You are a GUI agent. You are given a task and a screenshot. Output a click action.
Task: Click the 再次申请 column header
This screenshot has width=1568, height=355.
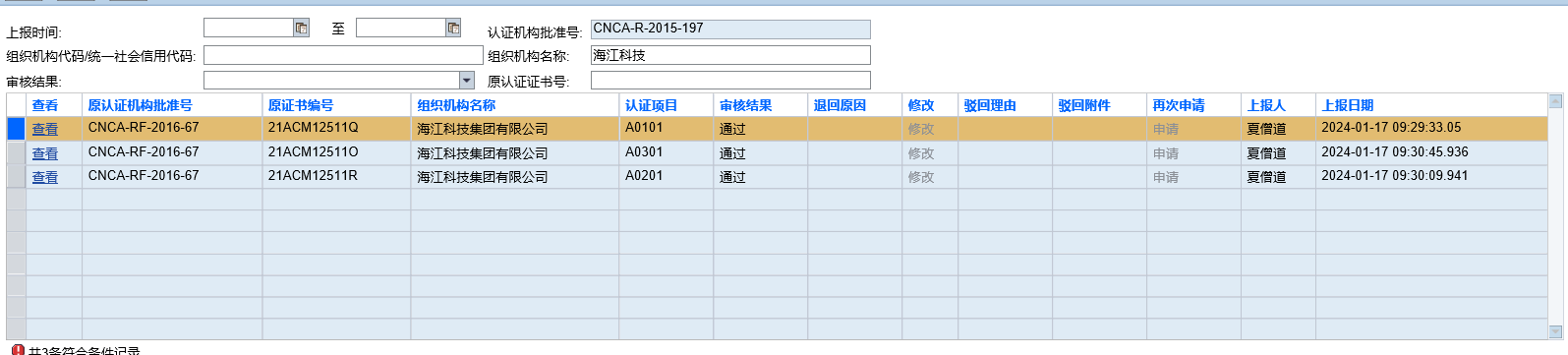click(x=1179, y=105)
